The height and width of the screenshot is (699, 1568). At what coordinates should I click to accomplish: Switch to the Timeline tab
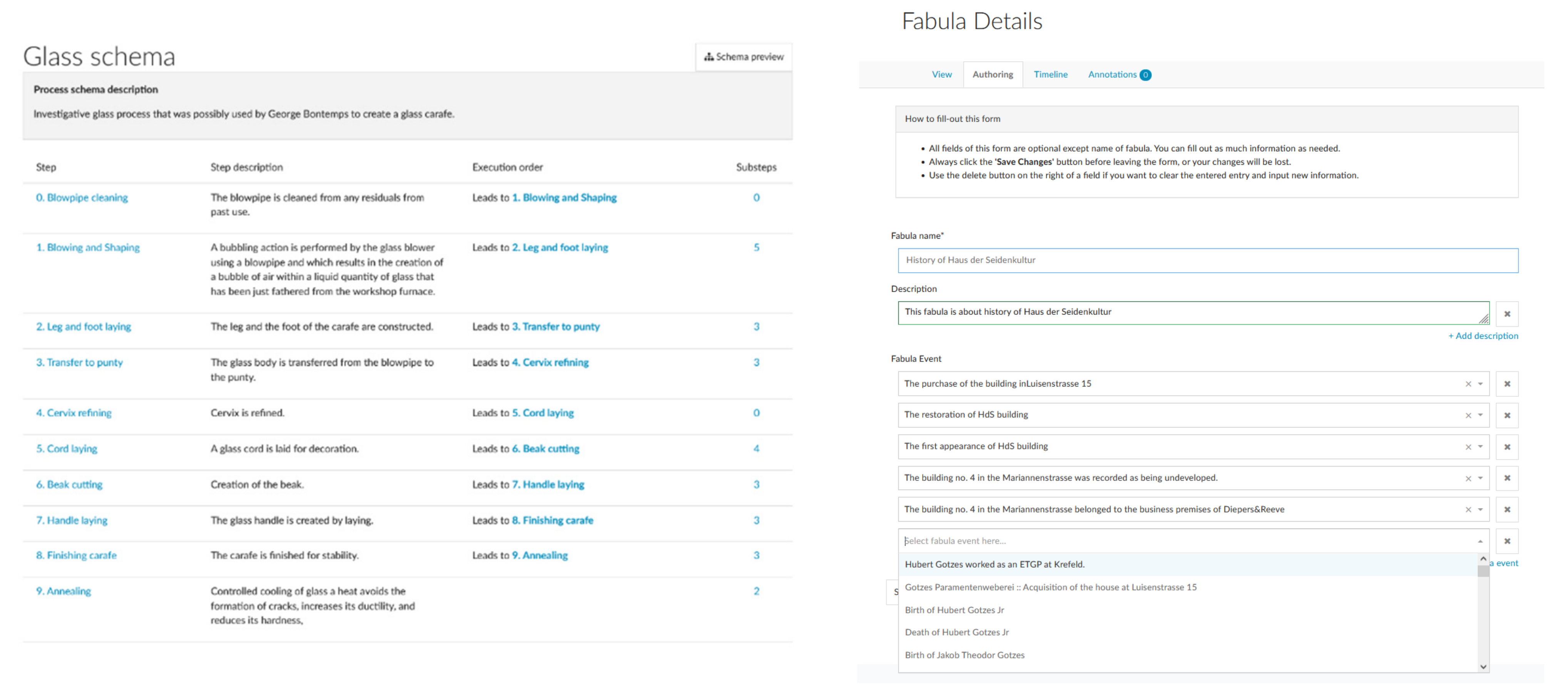pos(1050,74)
